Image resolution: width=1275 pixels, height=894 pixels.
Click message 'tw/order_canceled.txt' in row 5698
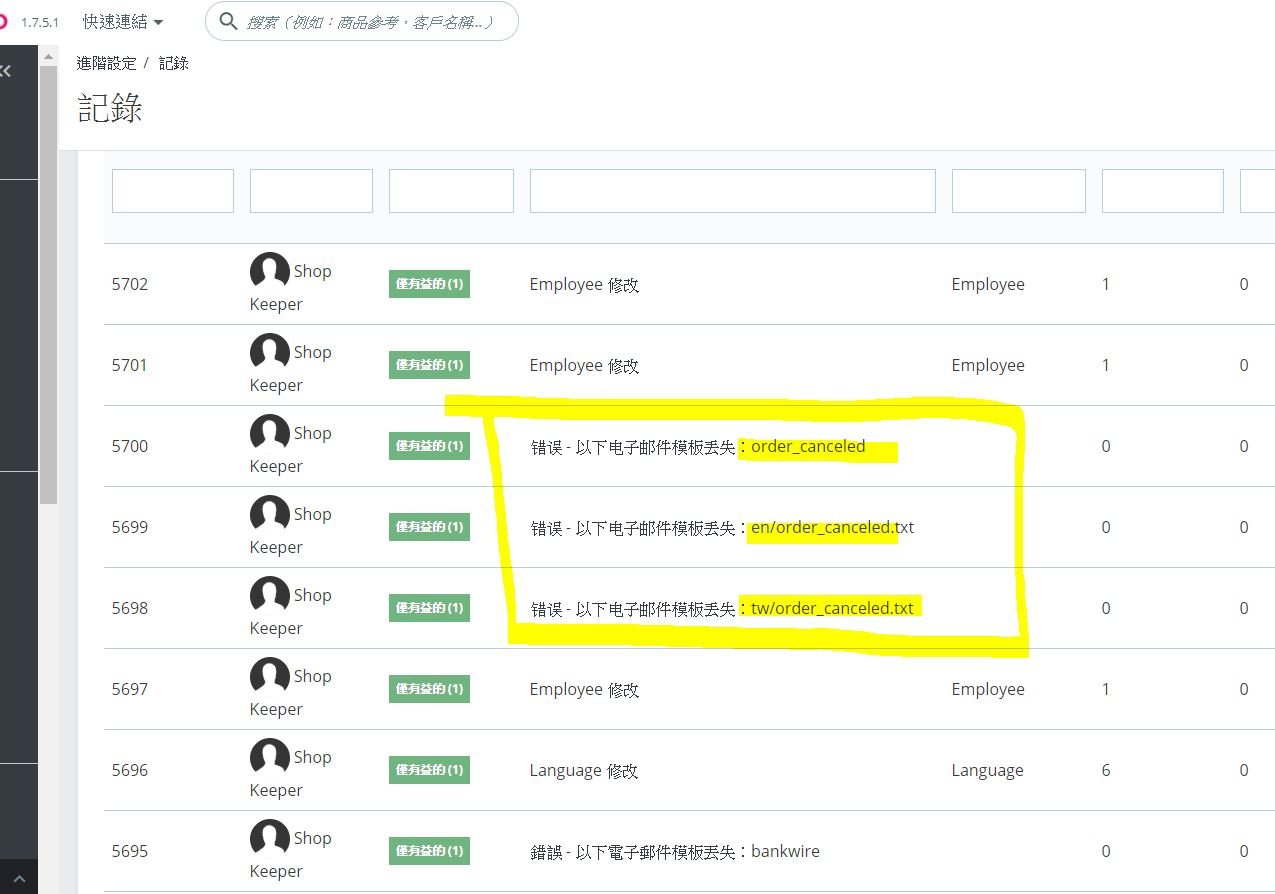pos(722,608)
